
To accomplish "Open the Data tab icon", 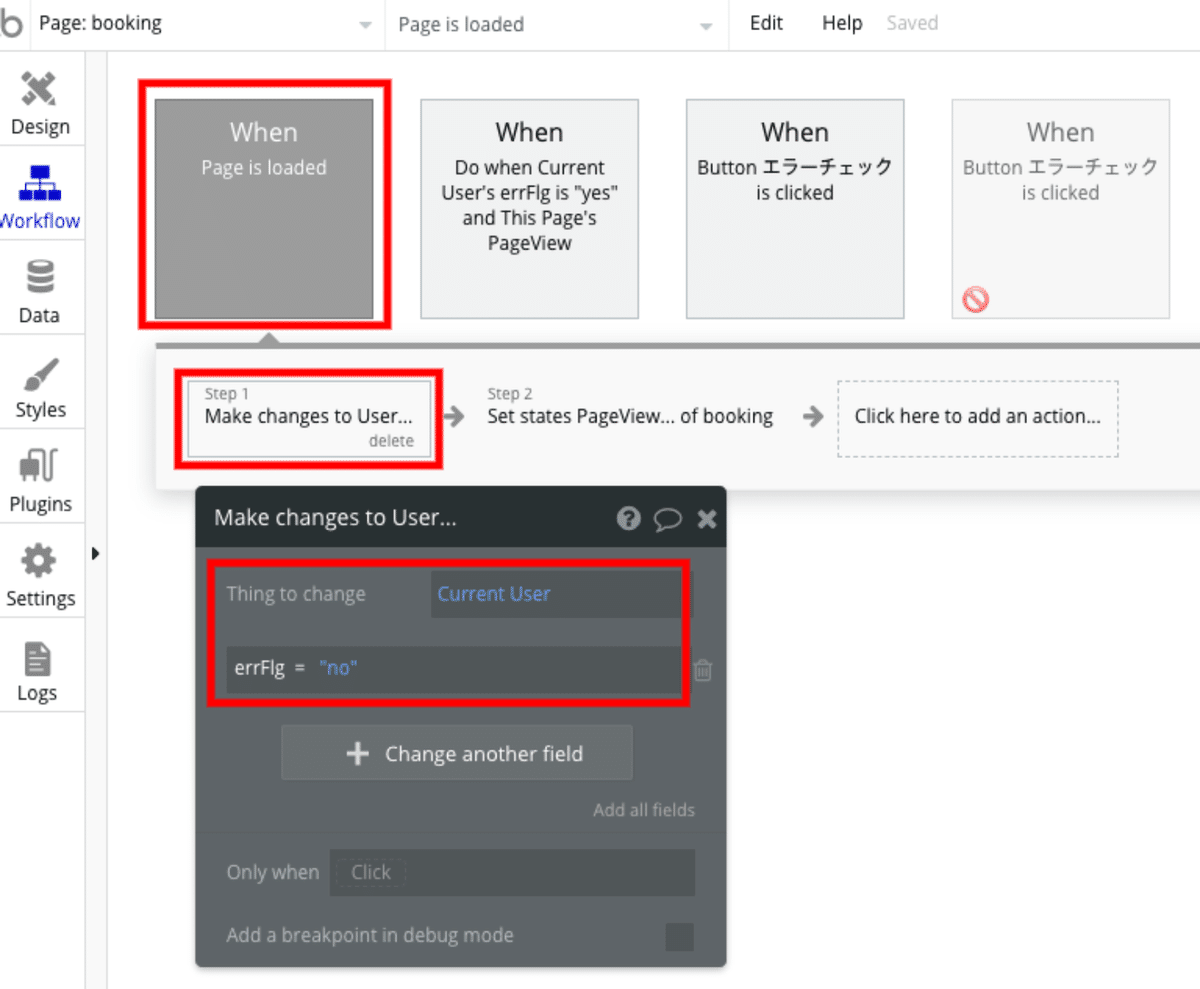I will click(x=40, y=278).
